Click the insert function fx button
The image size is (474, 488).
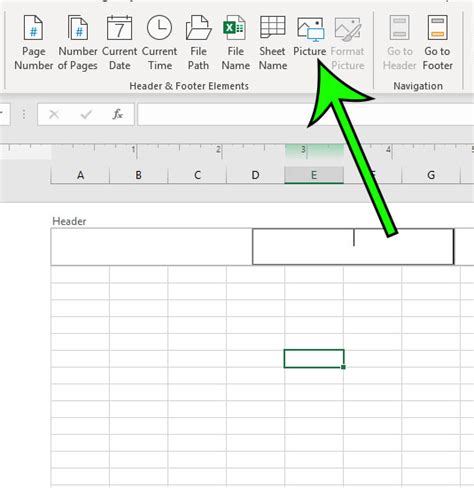(x=117, y=114)
